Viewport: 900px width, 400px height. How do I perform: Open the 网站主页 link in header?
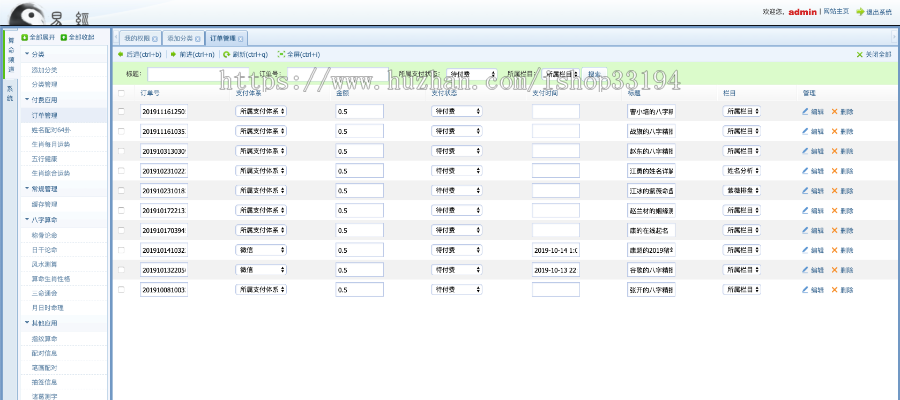(836, 11)
